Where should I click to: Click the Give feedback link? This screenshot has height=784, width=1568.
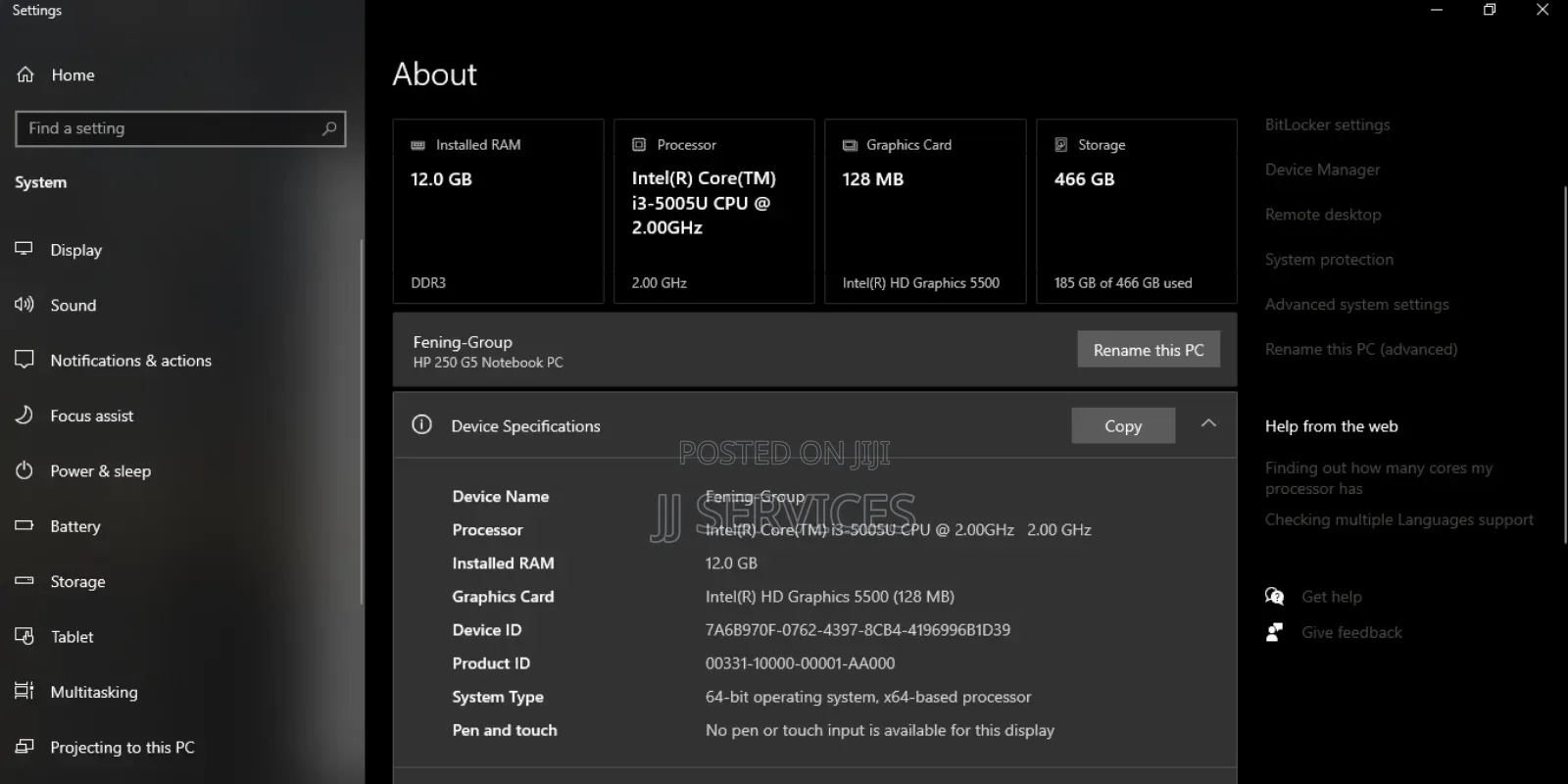1351,632
